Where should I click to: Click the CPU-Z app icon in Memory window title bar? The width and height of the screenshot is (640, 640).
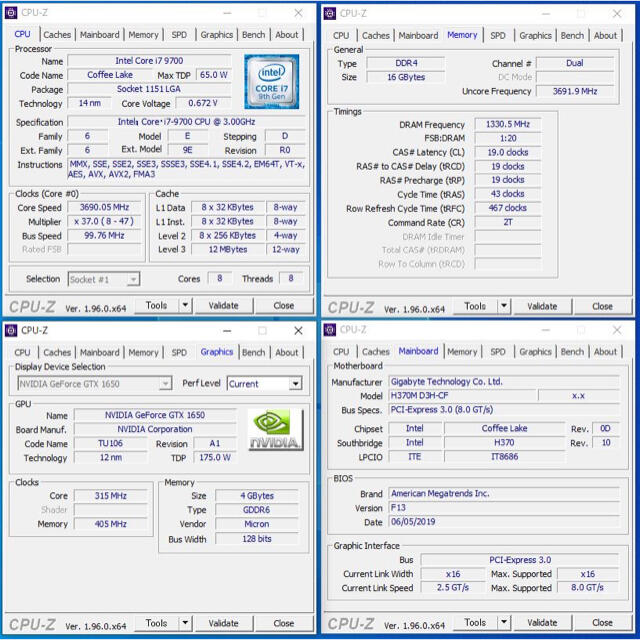tap(329, 13)
